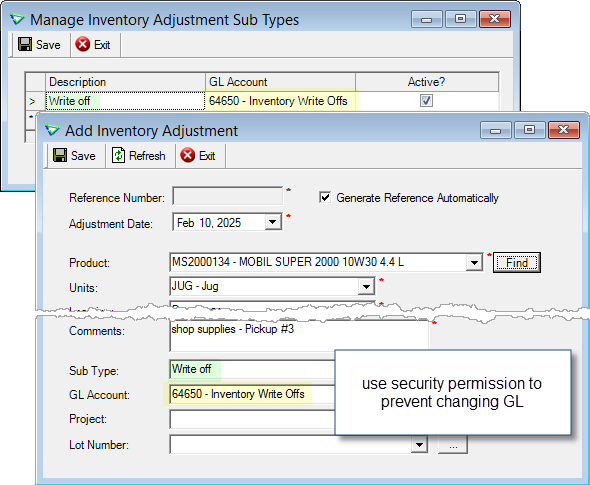Viewport: 590px width, 485px height.
Task: Click the GL Account column header
Action: [x=280, y=82]
